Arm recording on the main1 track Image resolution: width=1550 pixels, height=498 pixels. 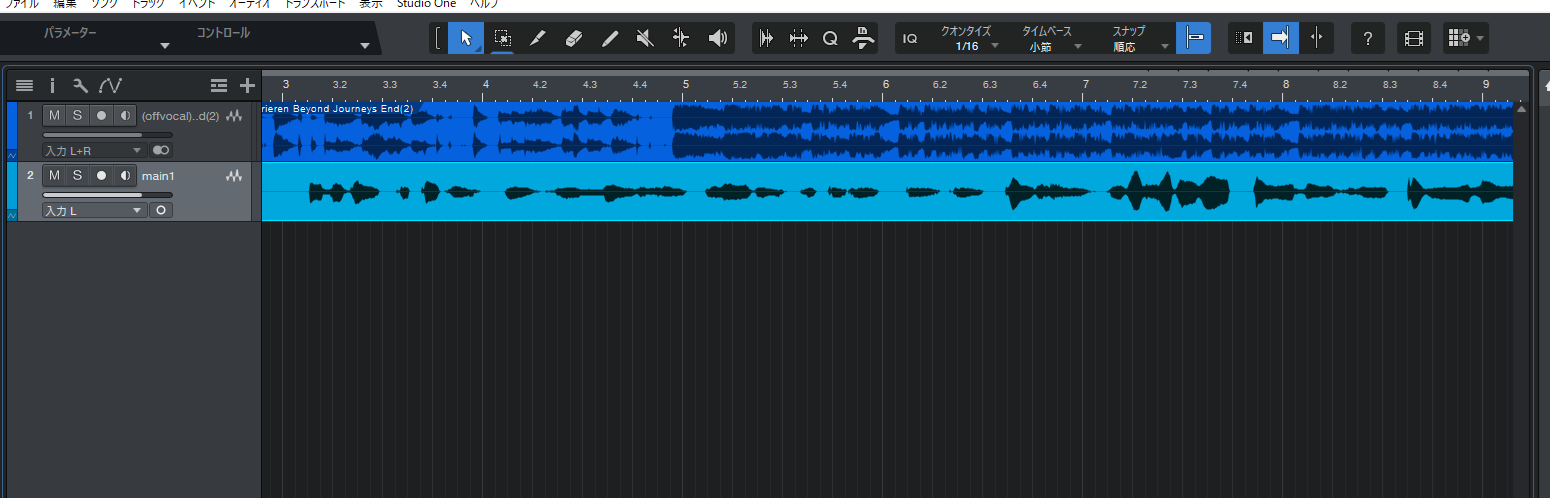(x=101, y=176)
